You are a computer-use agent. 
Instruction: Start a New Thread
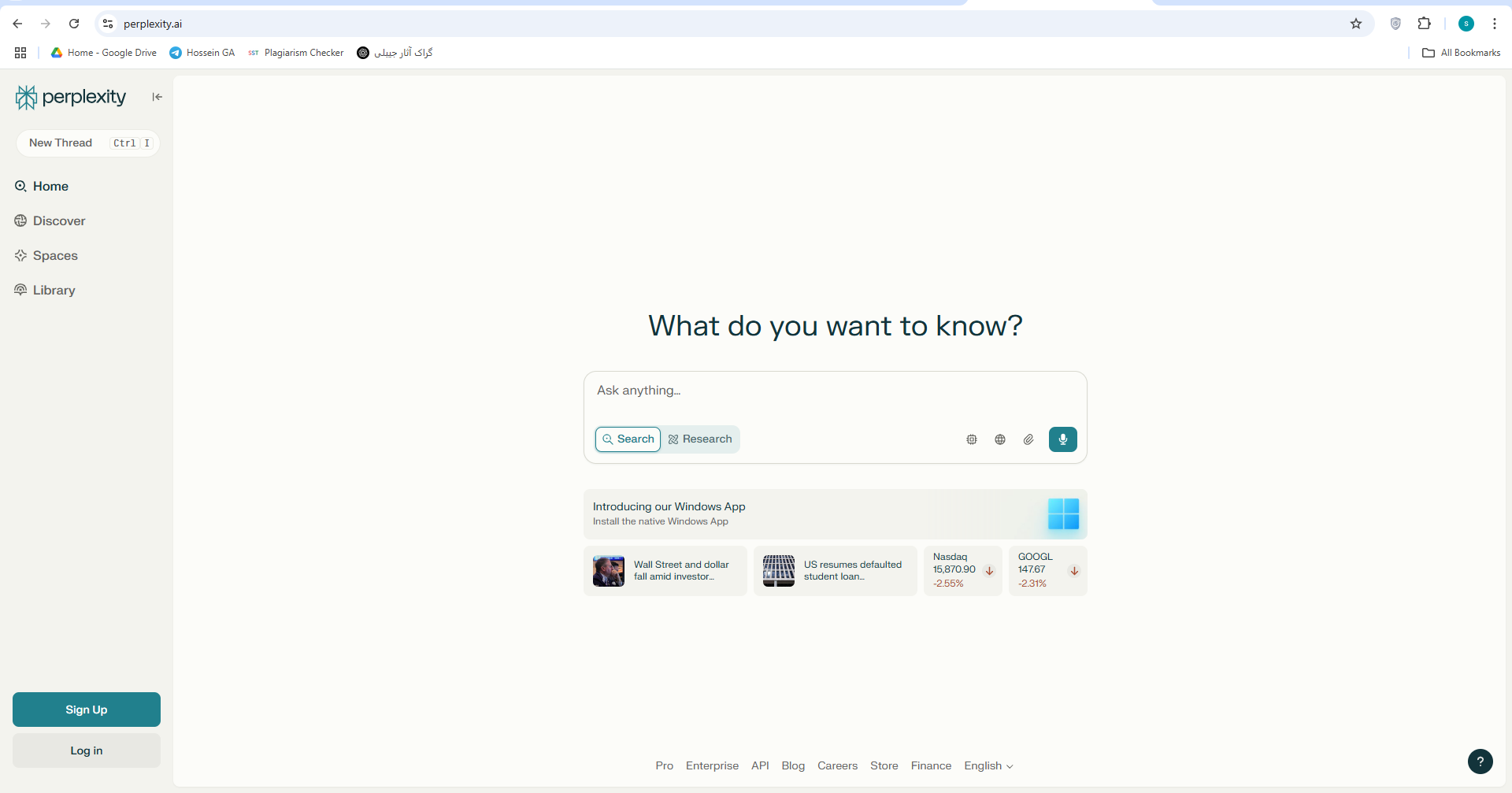pos(88,143)
